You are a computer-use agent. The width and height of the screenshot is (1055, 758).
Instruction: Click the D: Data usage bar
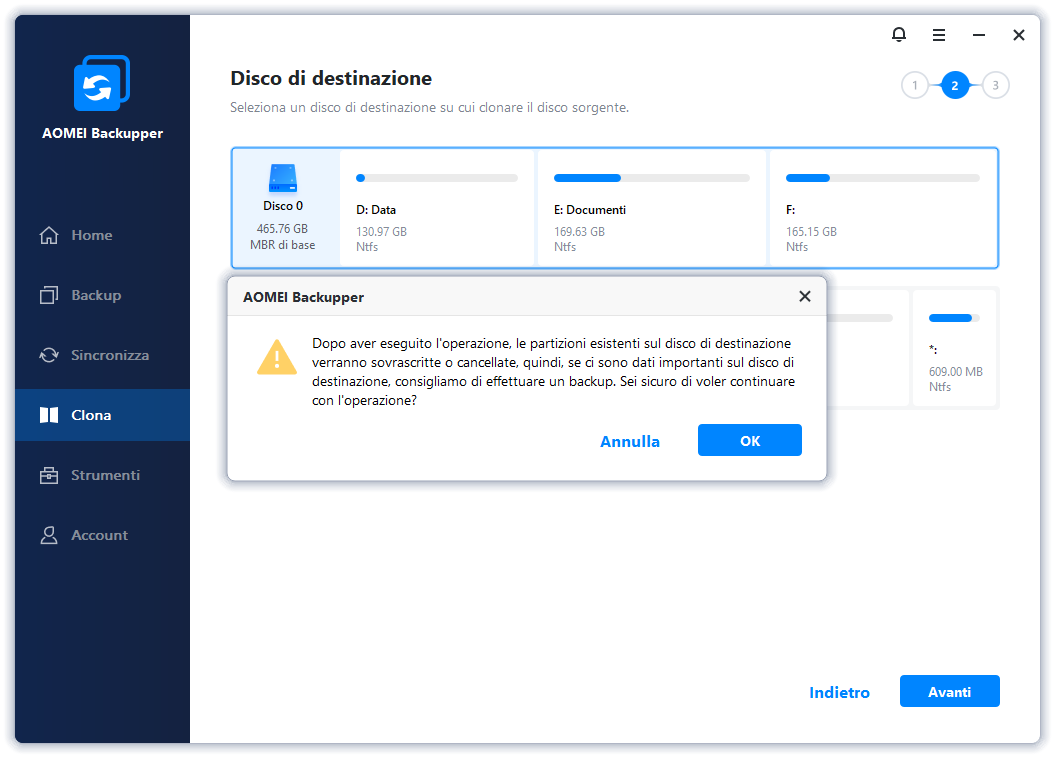(437, 178)
